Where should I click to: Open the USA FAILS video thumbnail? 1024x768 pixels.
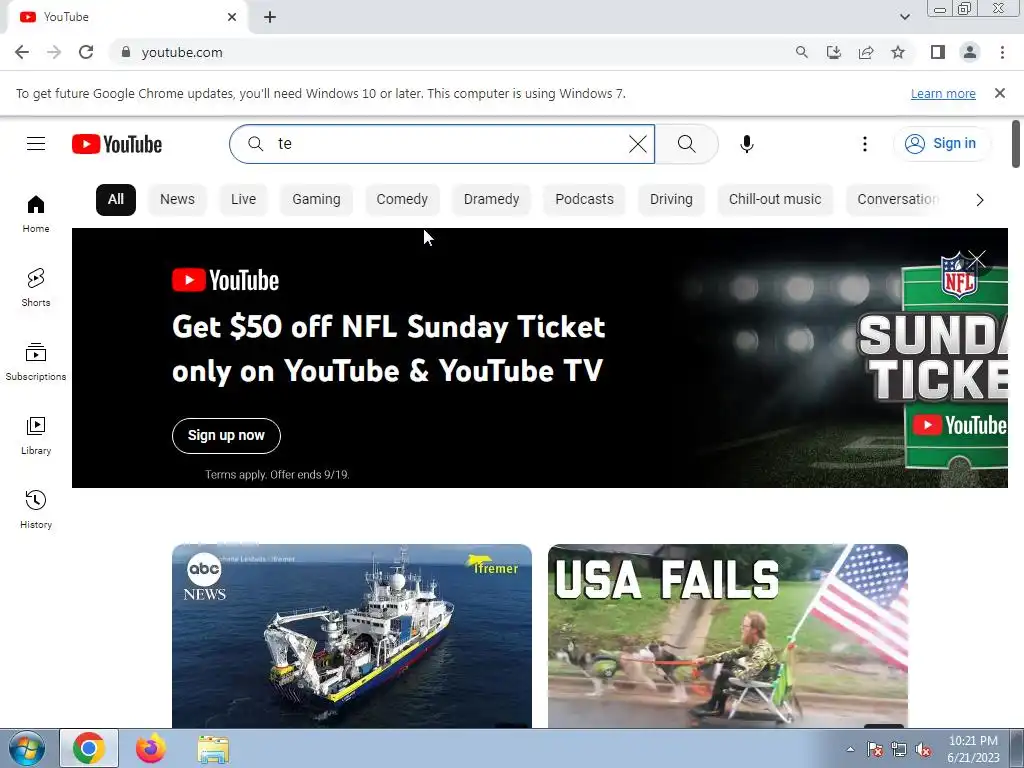pos(728,635)
